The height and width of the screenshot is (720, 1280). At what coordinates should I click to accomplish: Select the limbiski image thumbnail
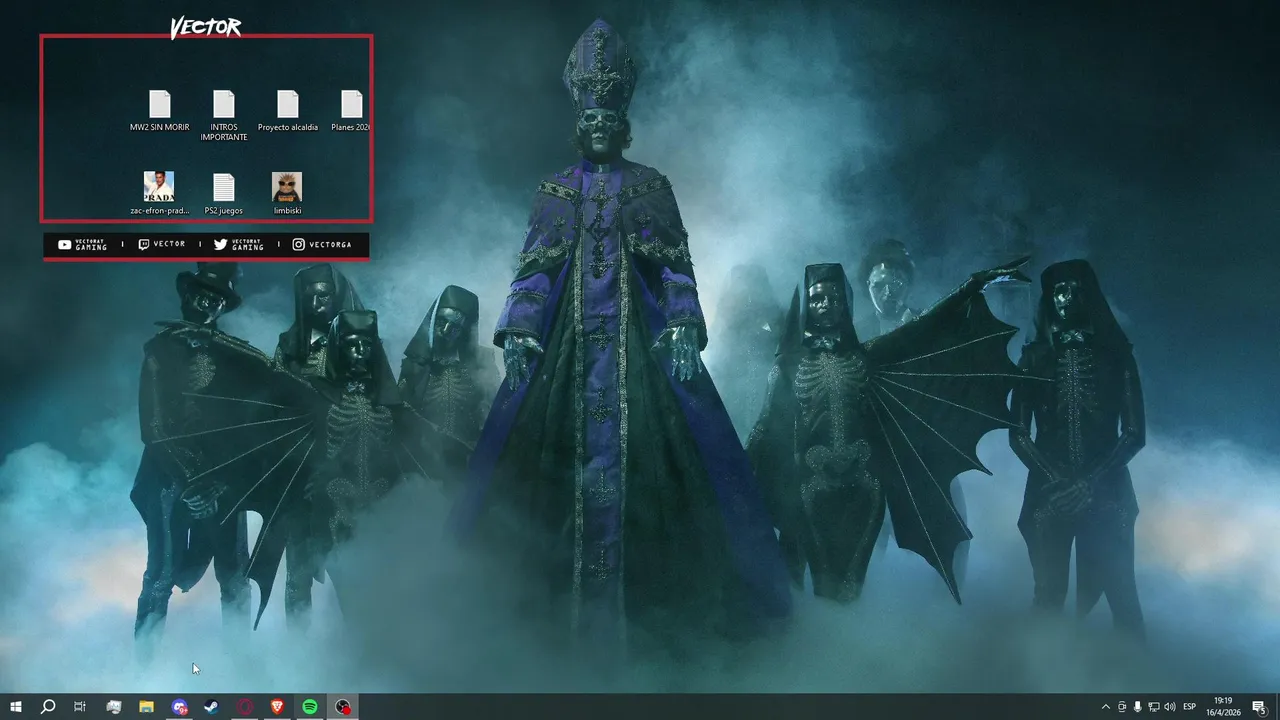coord(287,187)
